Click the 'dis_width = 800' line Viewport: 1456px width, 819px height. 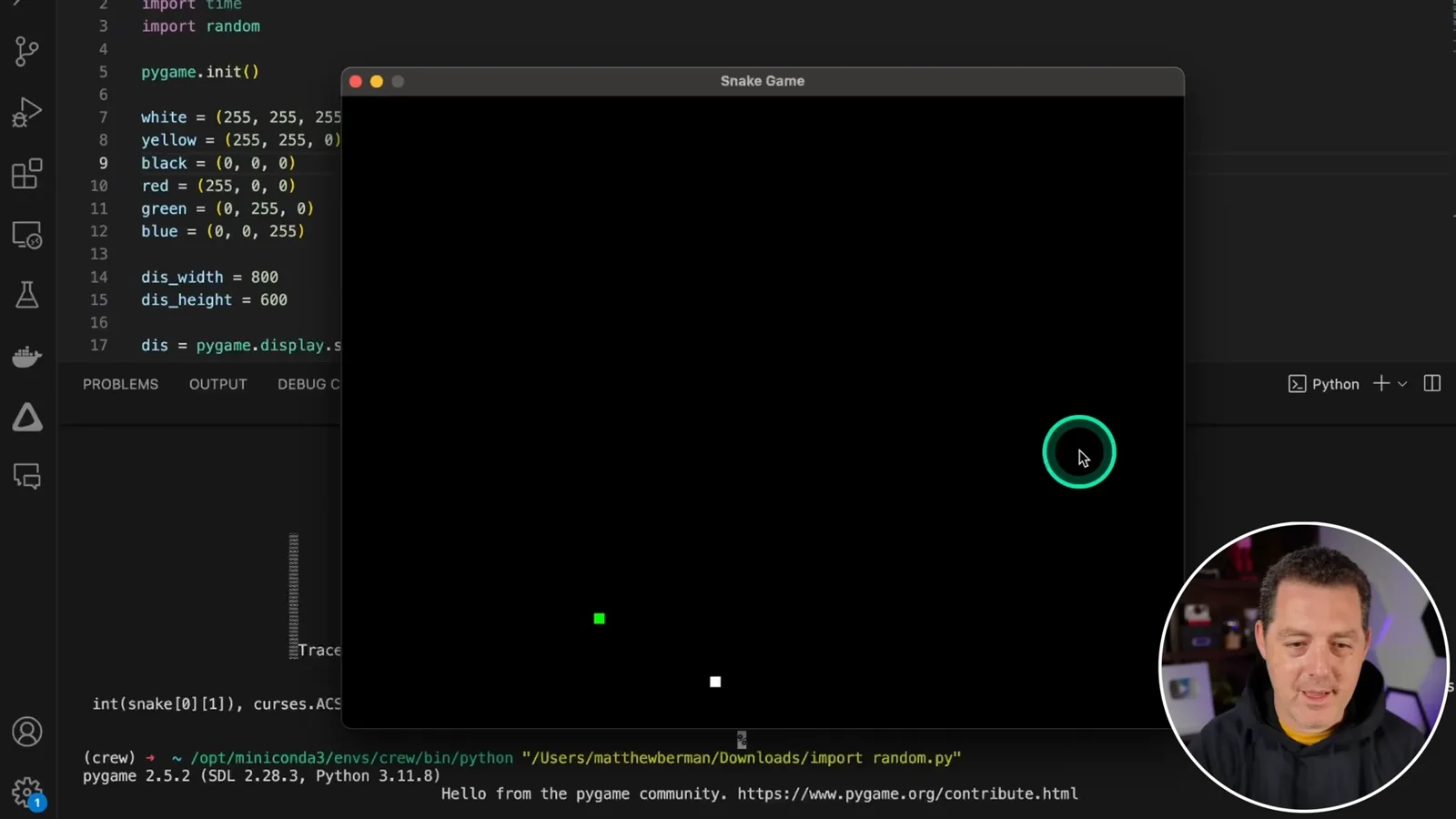[209, 277]
